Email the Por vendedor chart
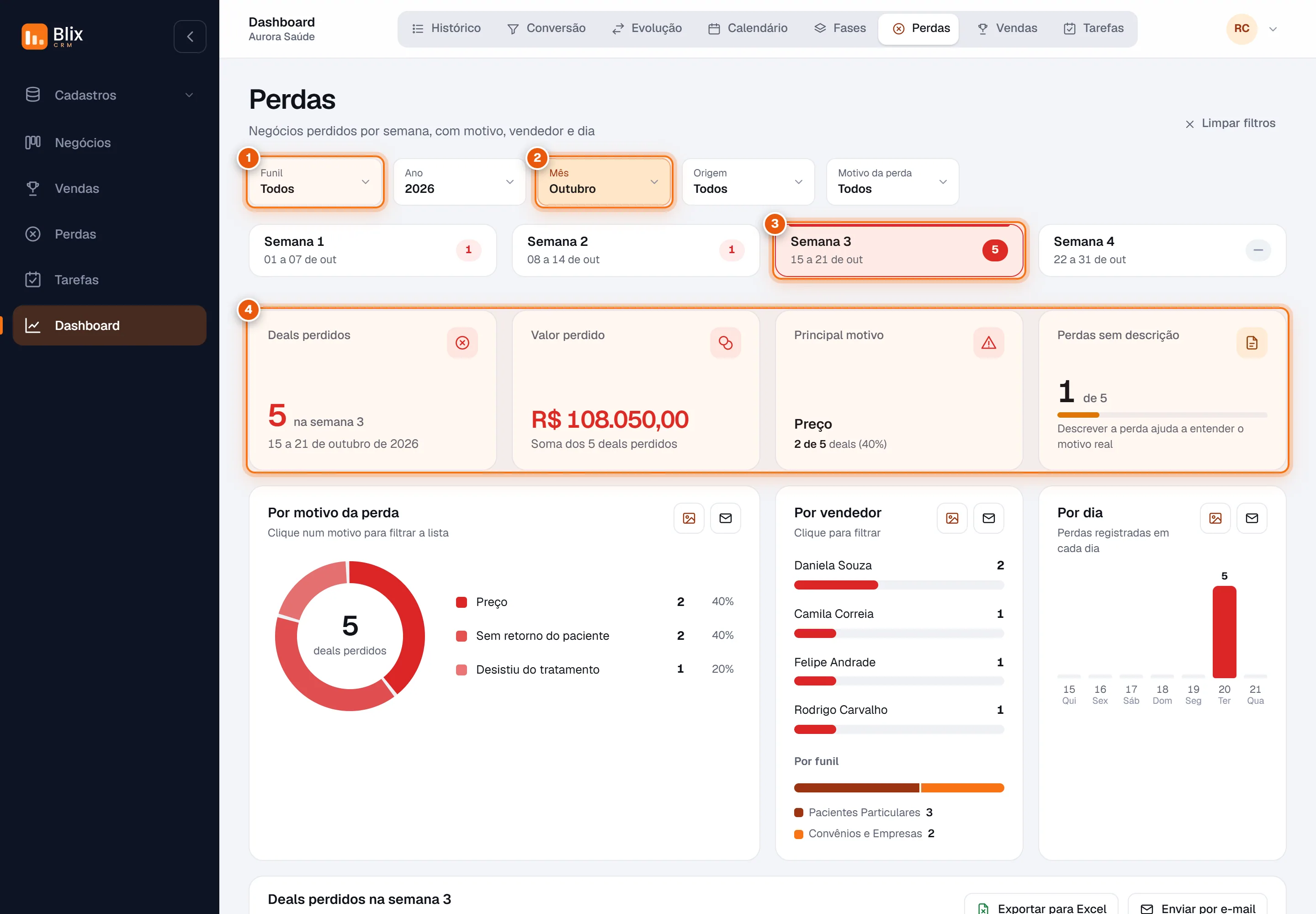The height and width of the screenshot is (914, 1316). point(988,518)
